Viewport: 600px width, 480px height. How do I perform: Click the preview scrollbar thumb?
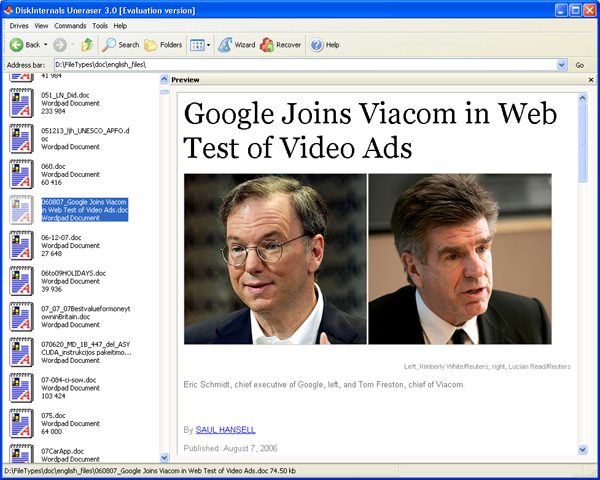[x=582, y=143]
